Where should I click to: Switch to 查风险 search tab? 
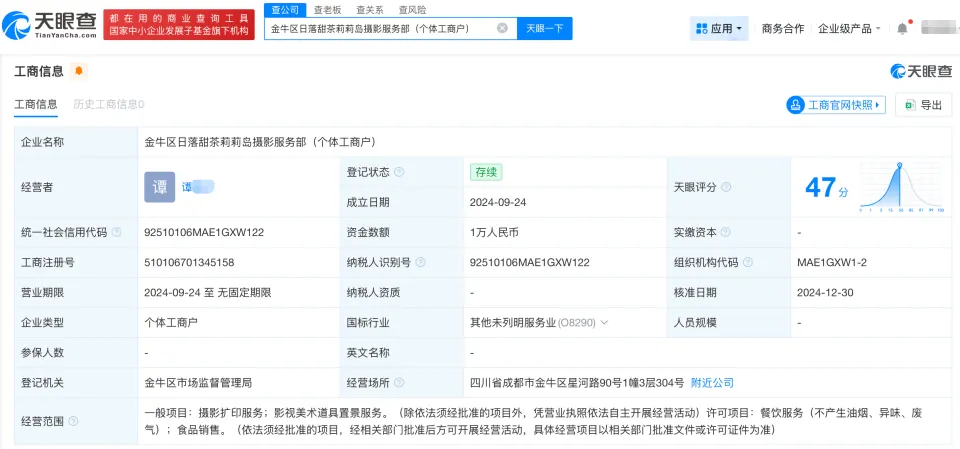412,10
